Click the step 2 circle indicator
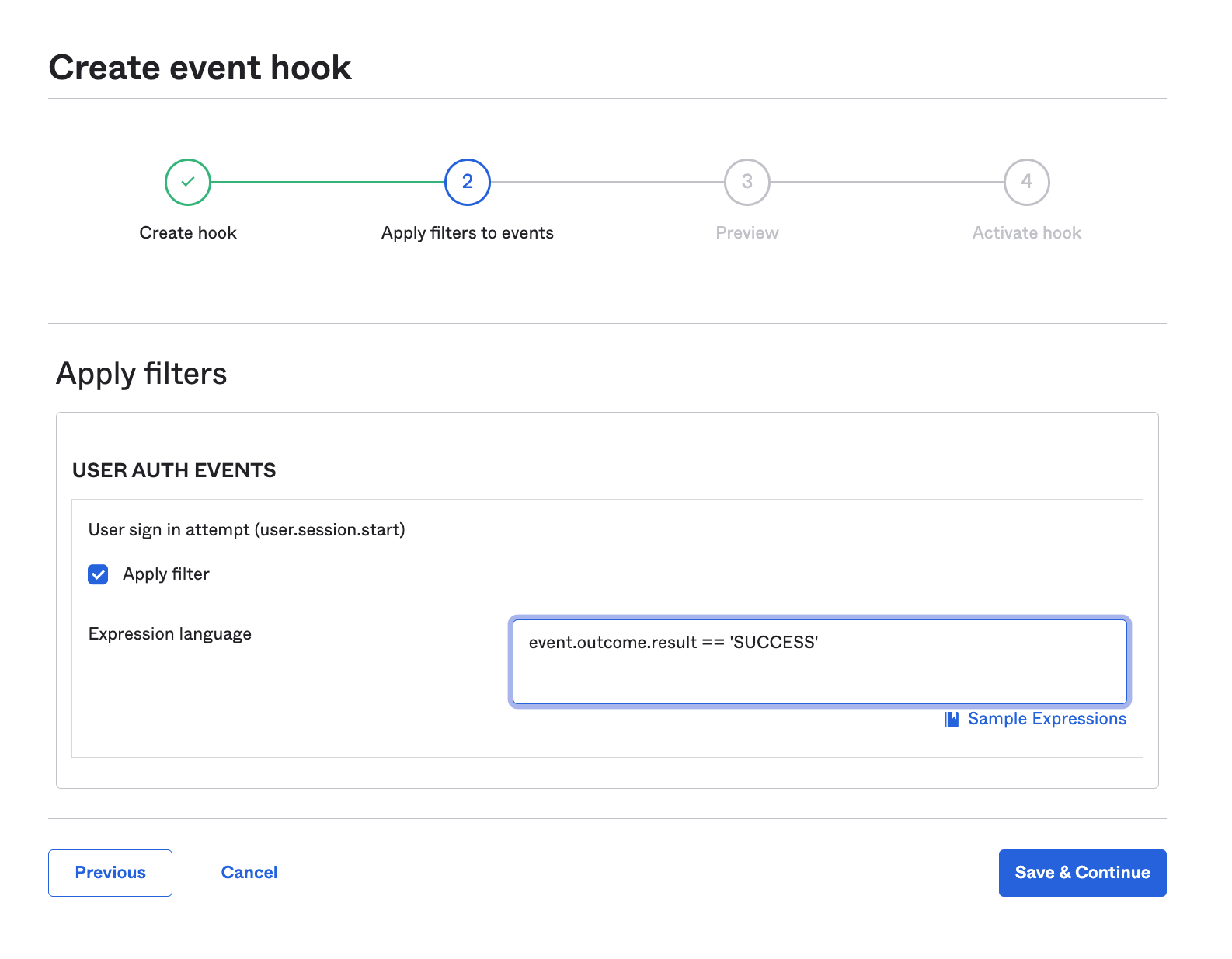 tap(468, 182)
